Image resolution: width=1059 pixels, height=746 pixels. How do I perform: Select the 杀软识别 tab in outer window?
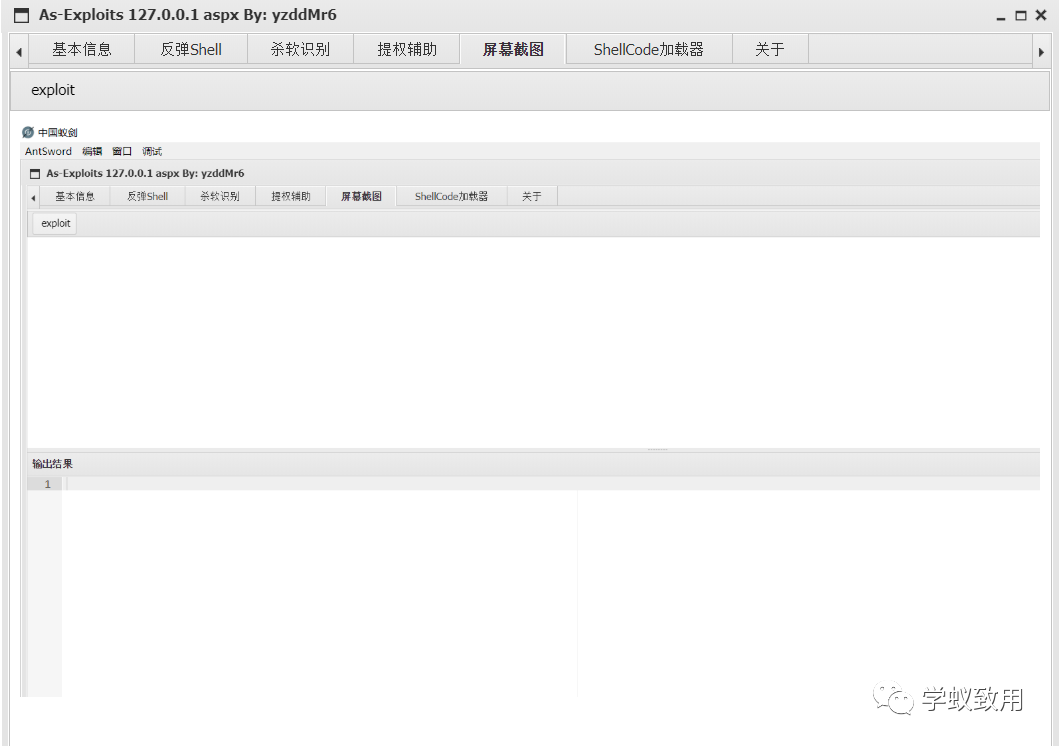coord(301,49)
